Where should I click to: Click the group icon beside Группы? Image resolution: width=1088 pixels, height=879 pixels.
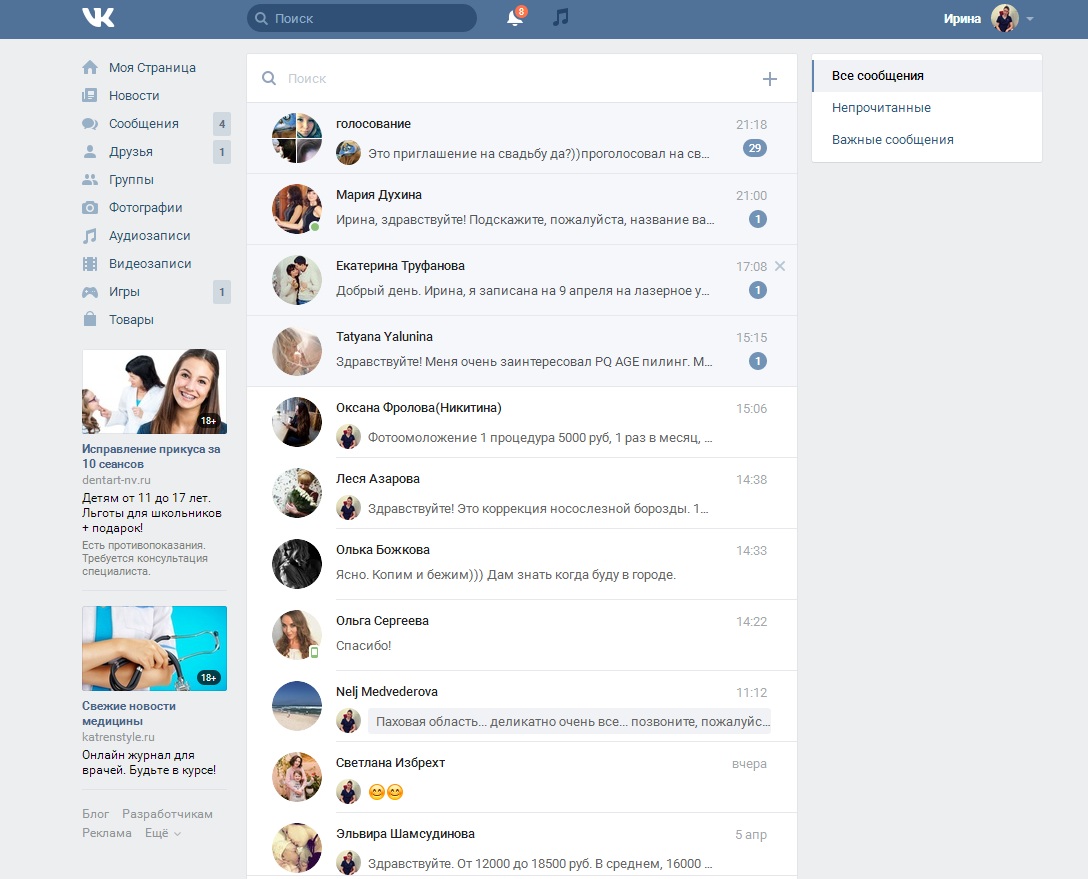pyautogui.click(x=90, y=180)
